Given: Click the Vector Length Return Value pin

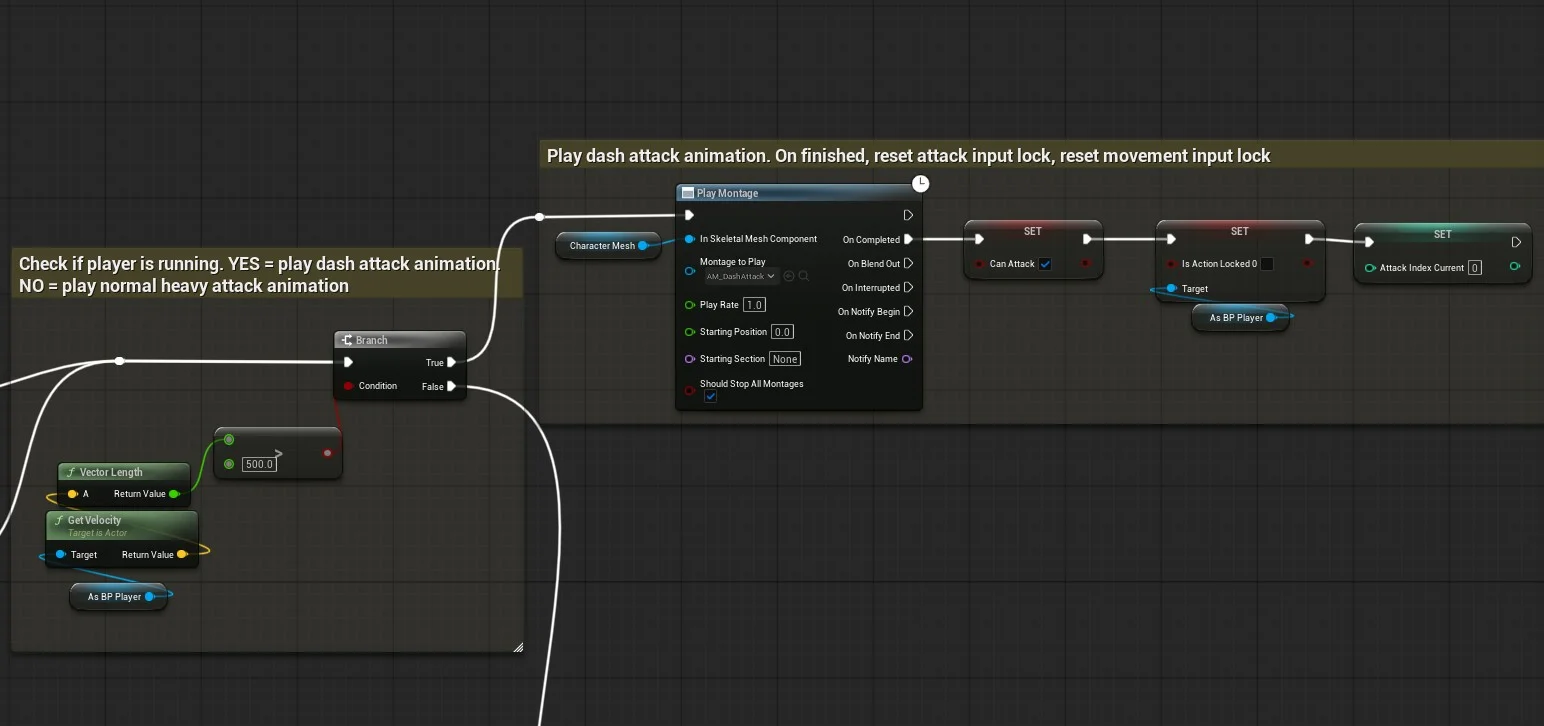Looking at the screenshot, I should [x=174, y=494].
